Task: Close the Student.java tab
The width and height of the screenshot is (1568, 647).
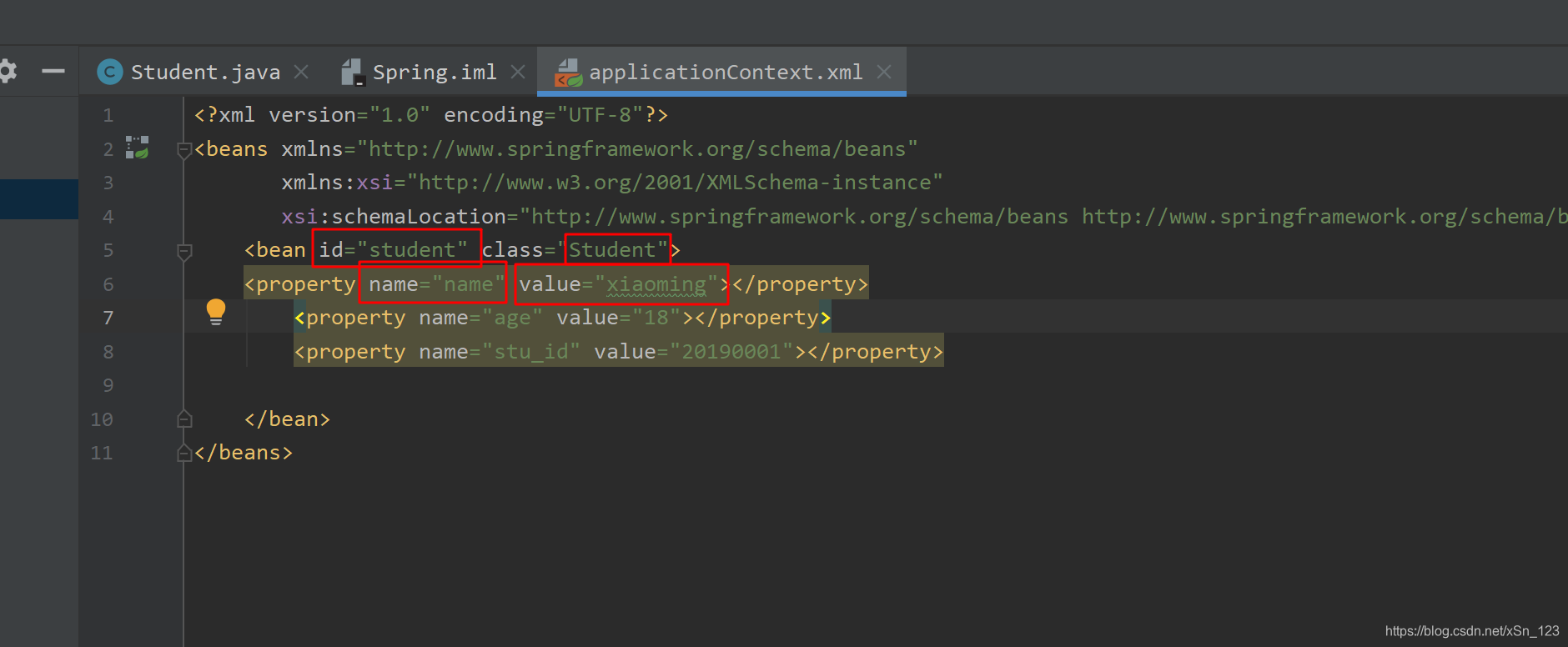Action: 302,73
